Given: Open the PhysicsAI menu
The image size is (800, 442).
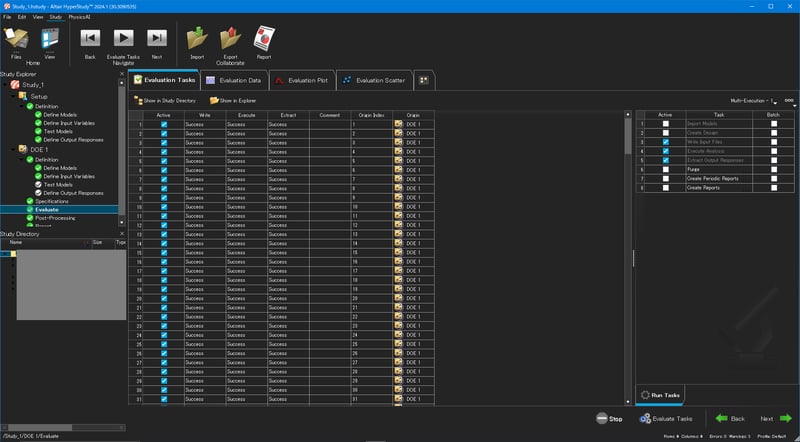Looking at the screenshot, I should pyautogui.click(x=79, y=17).
